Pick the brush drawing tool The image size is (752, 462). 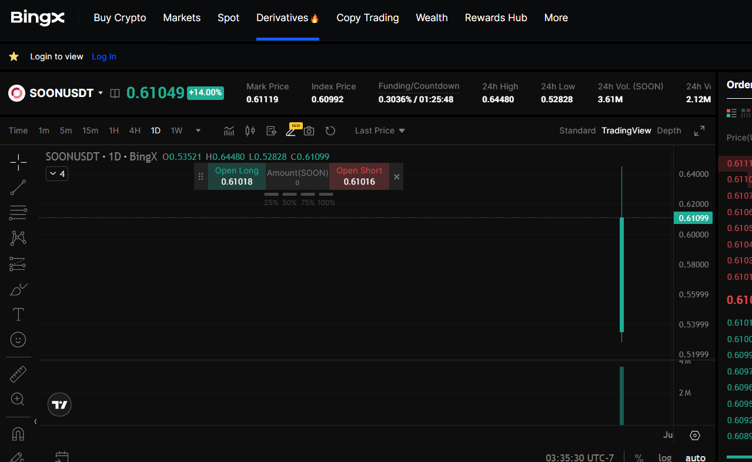(18, 290)
